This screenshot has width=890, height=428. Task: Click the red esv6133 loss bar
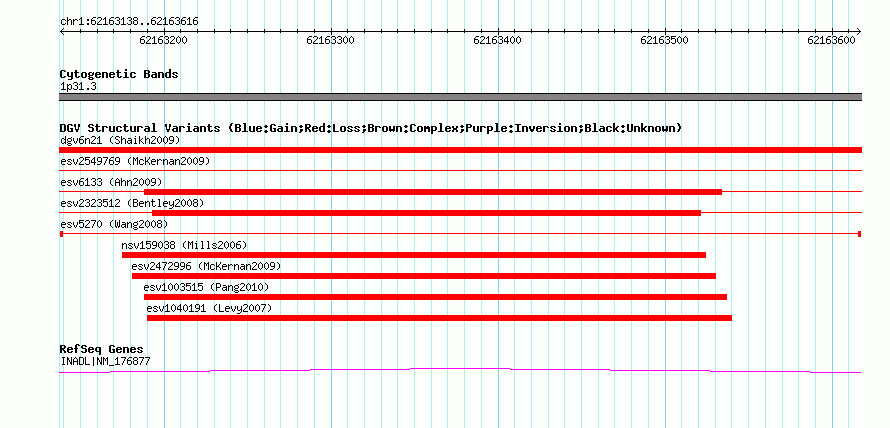433,192
